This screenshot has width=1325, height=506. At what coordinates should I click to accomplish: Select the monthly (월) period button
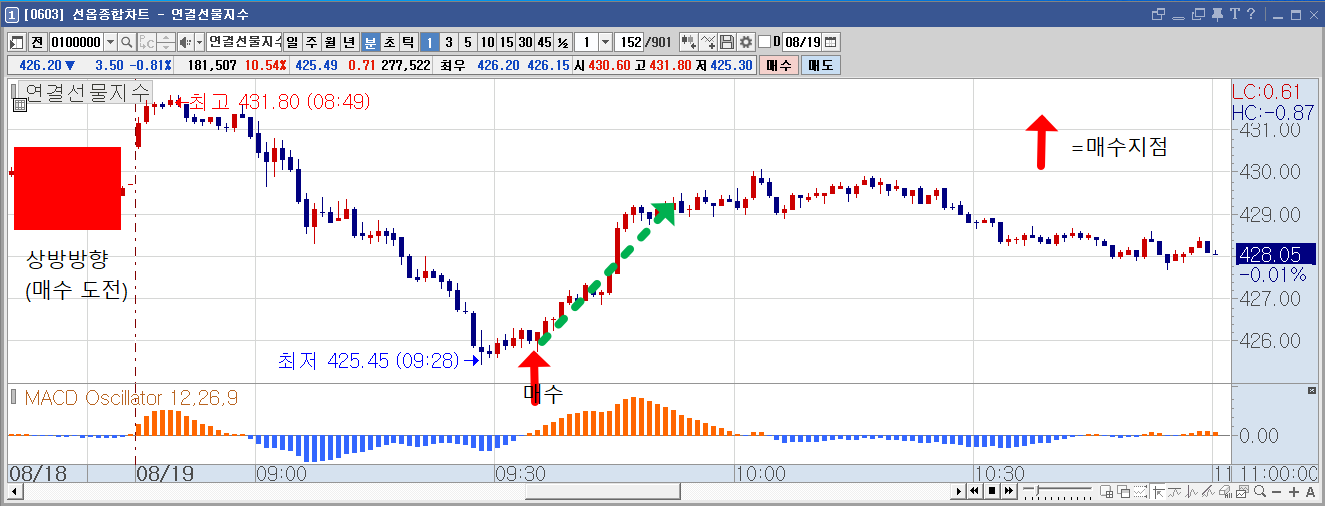[330, 42]
